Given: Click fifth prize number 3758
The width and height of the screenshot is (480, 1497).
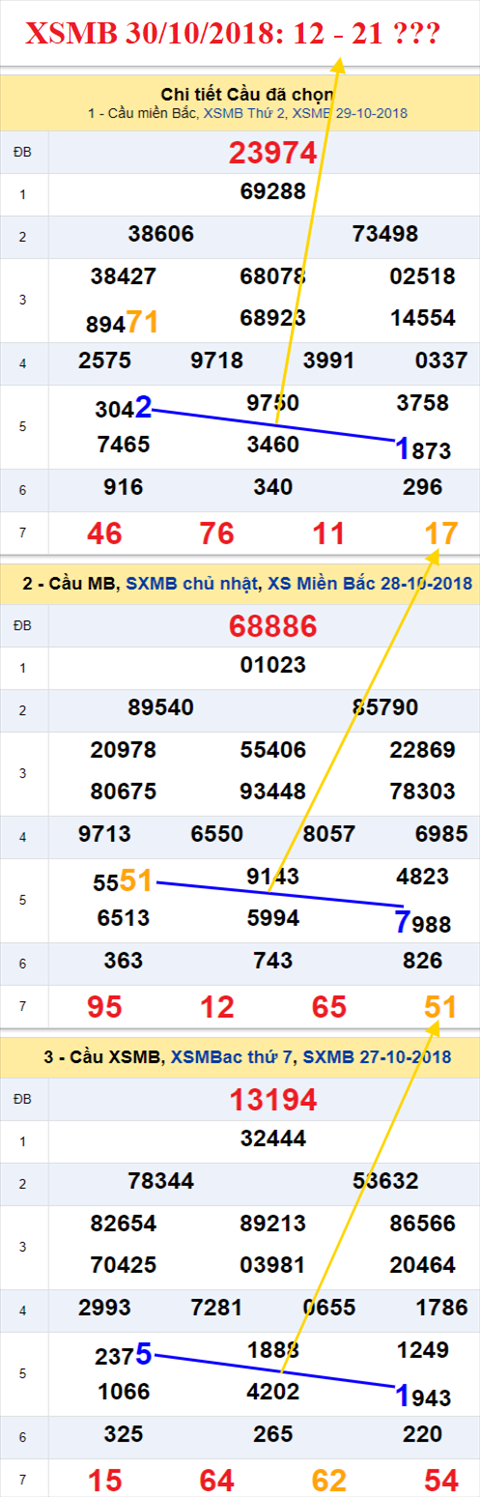Looking at the screenshot, I should (423, 402).
